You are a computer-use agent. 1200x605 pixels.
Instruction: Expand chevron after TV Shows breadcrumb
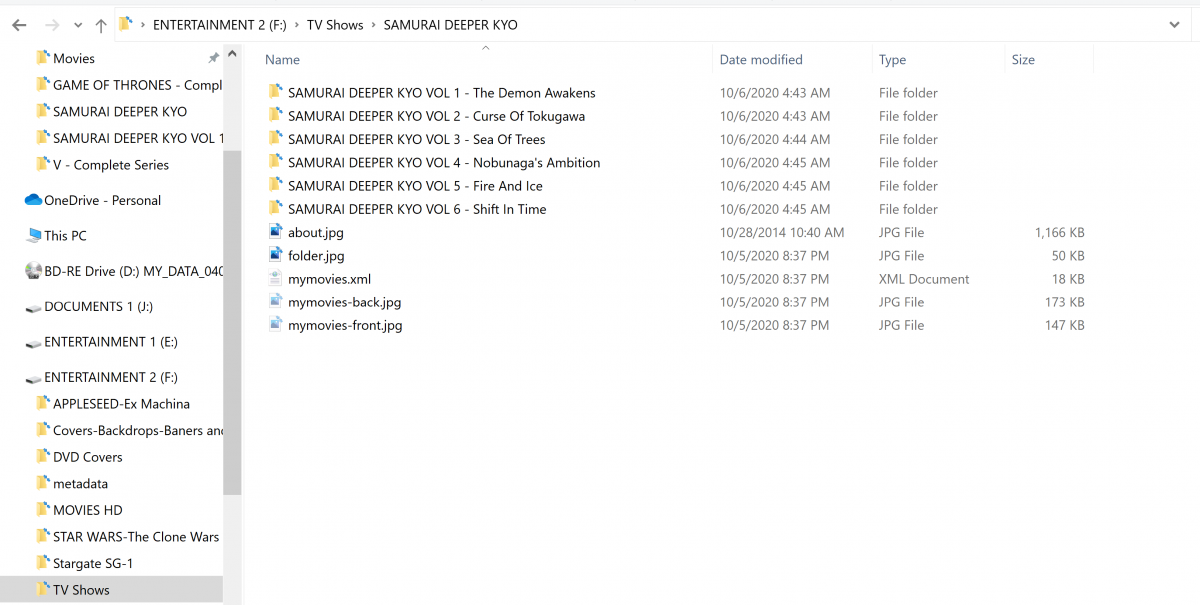click(374, 25)
